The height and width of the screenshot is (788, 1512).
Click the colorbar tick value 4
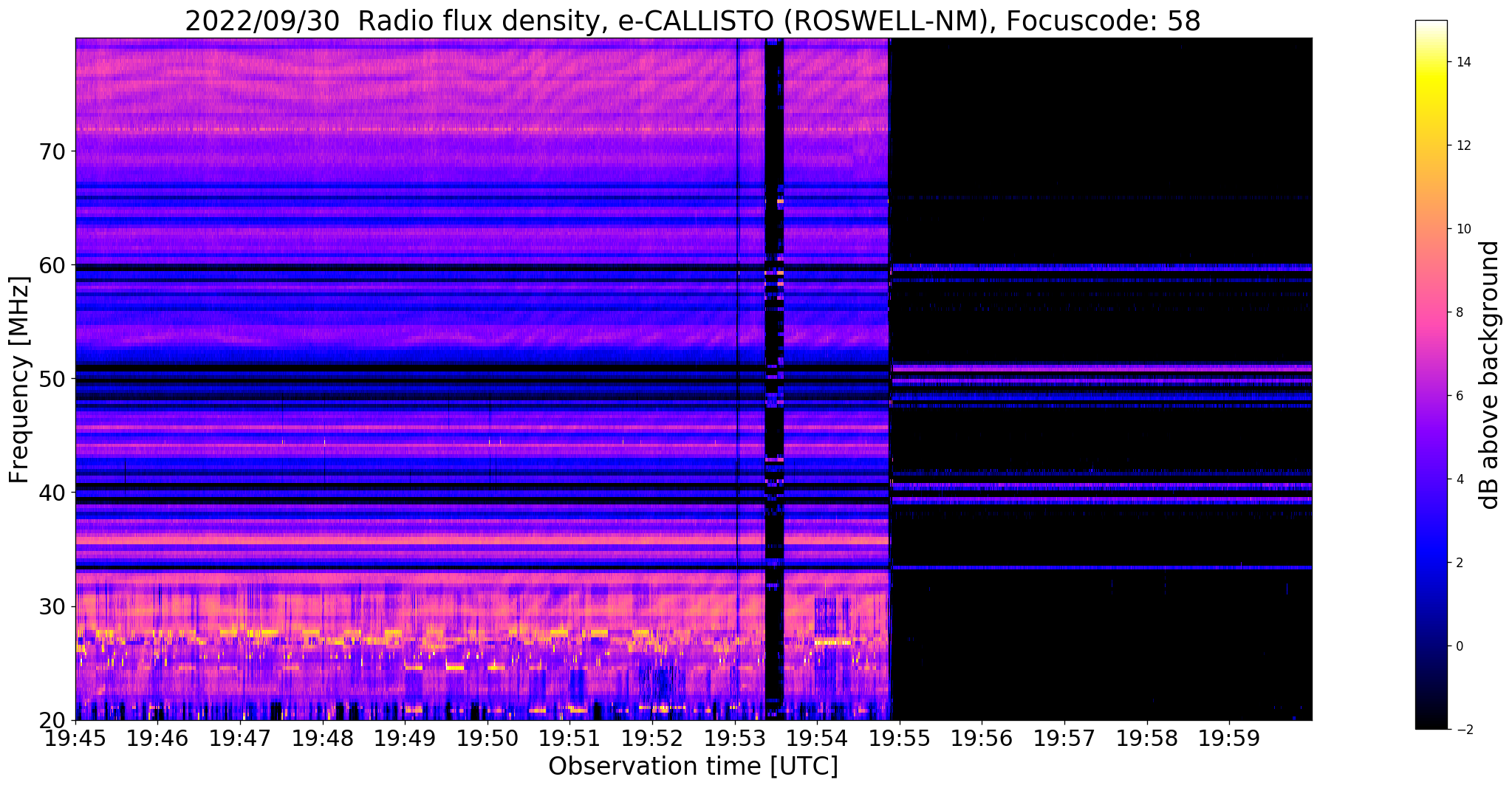pyautogui.click(x=1459, y=479)
